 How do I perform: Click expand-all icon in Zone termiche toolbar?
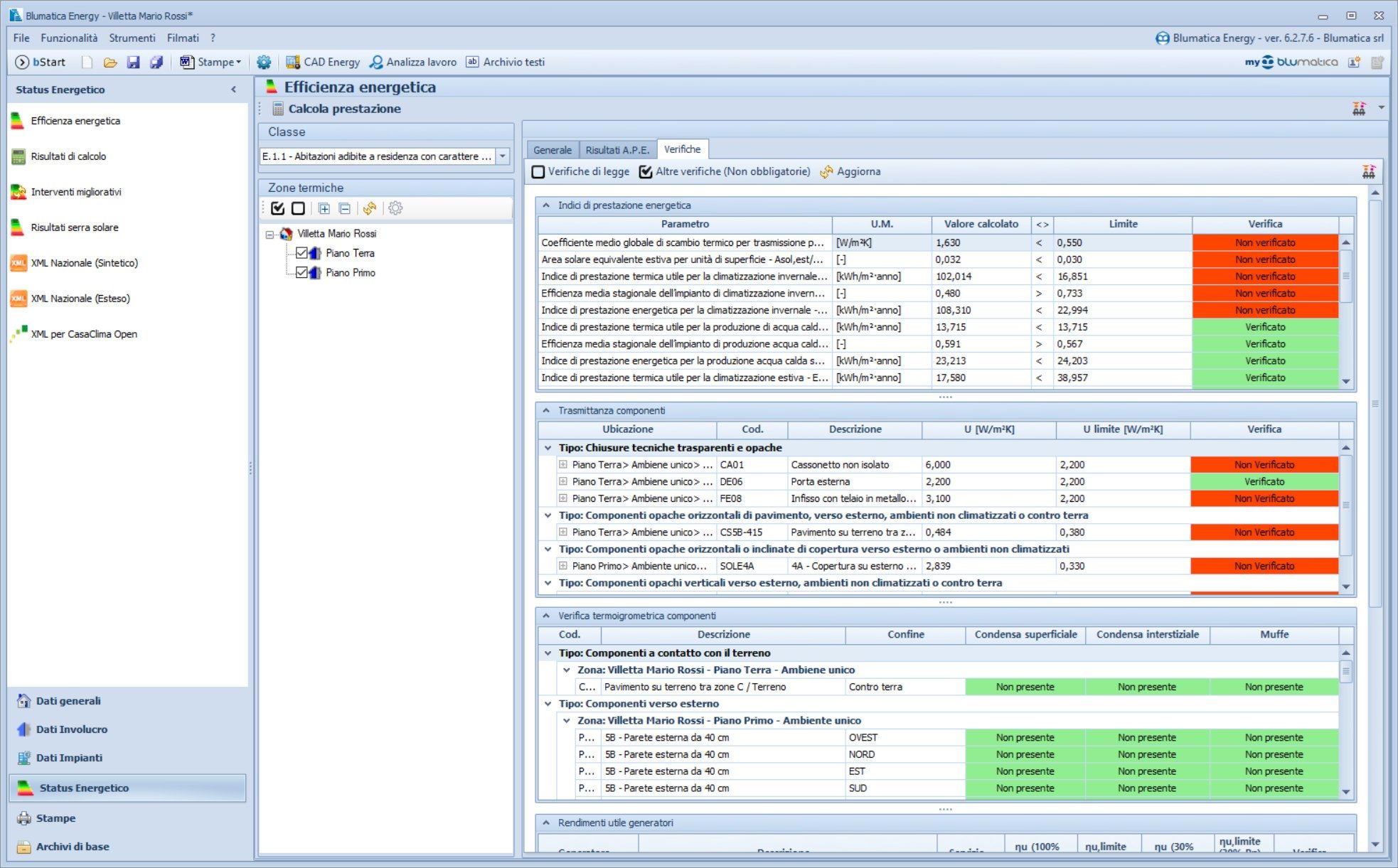tap(324, 208)
